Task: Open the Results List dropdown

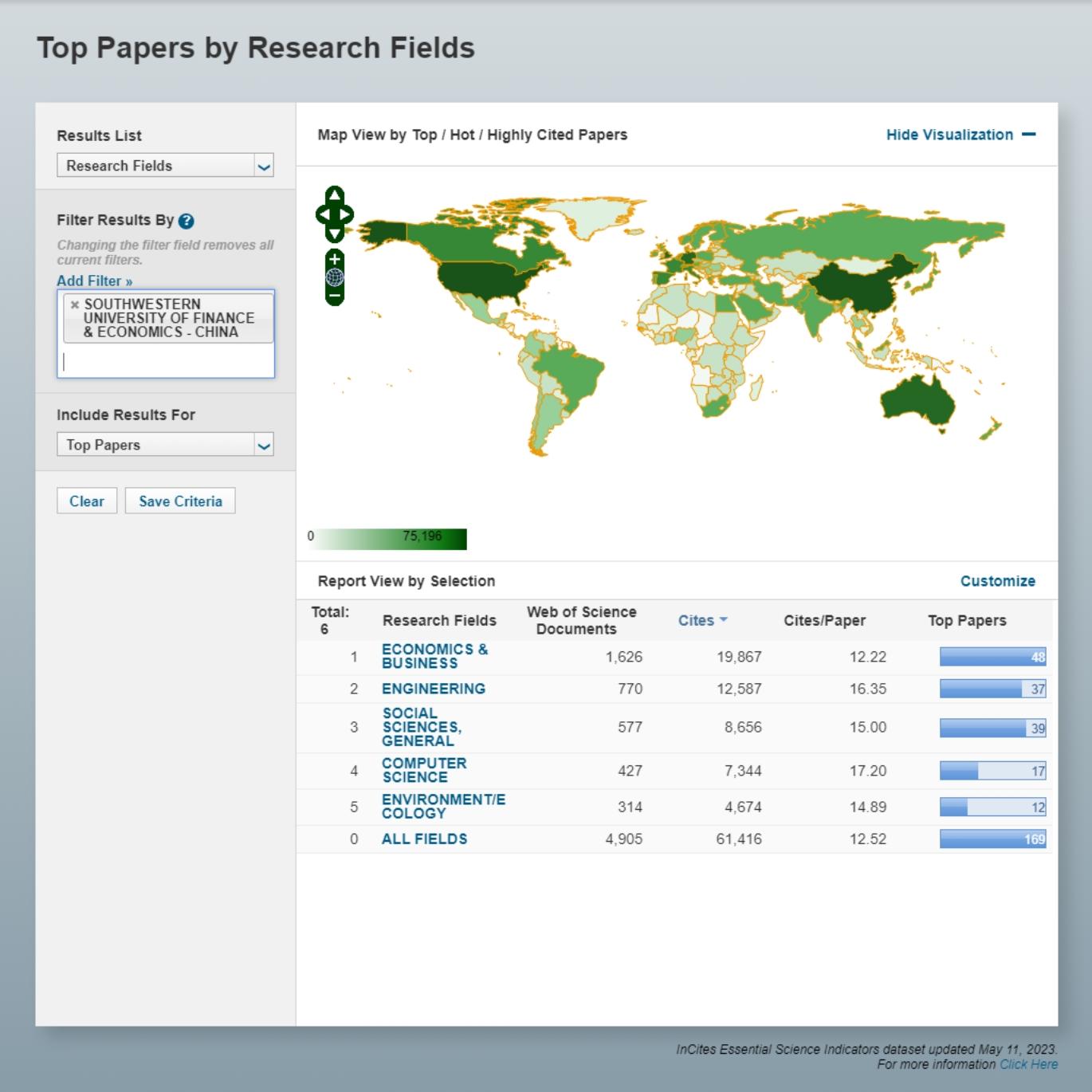Action: click(x=165, y=166)
